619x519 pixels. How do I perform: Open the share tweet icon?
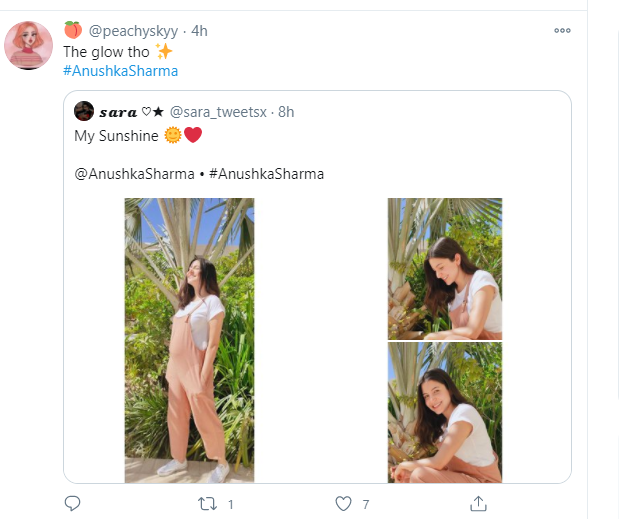[x=478, y=503]
